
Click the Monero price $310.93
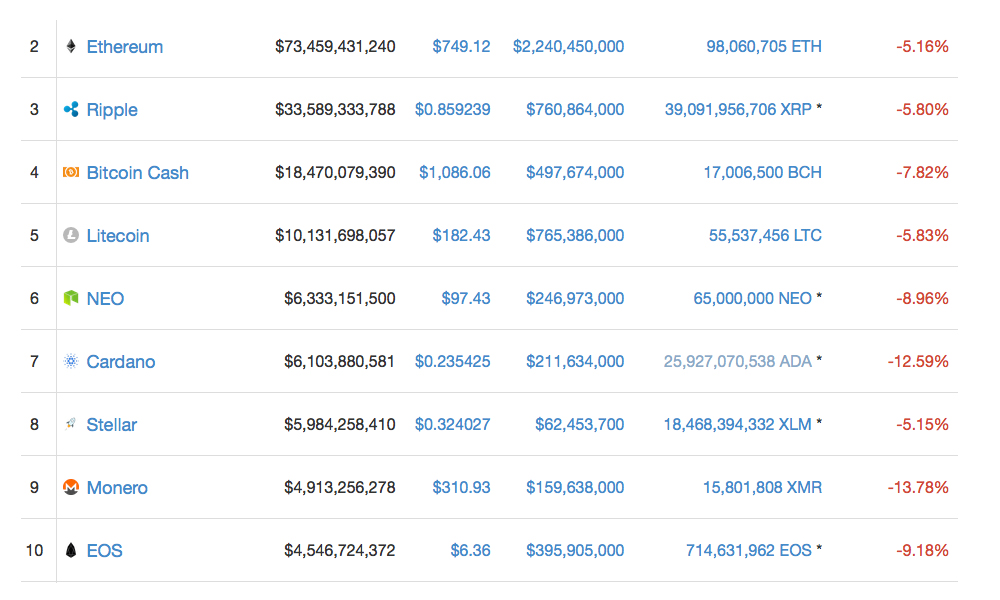(x=461, y=488)
